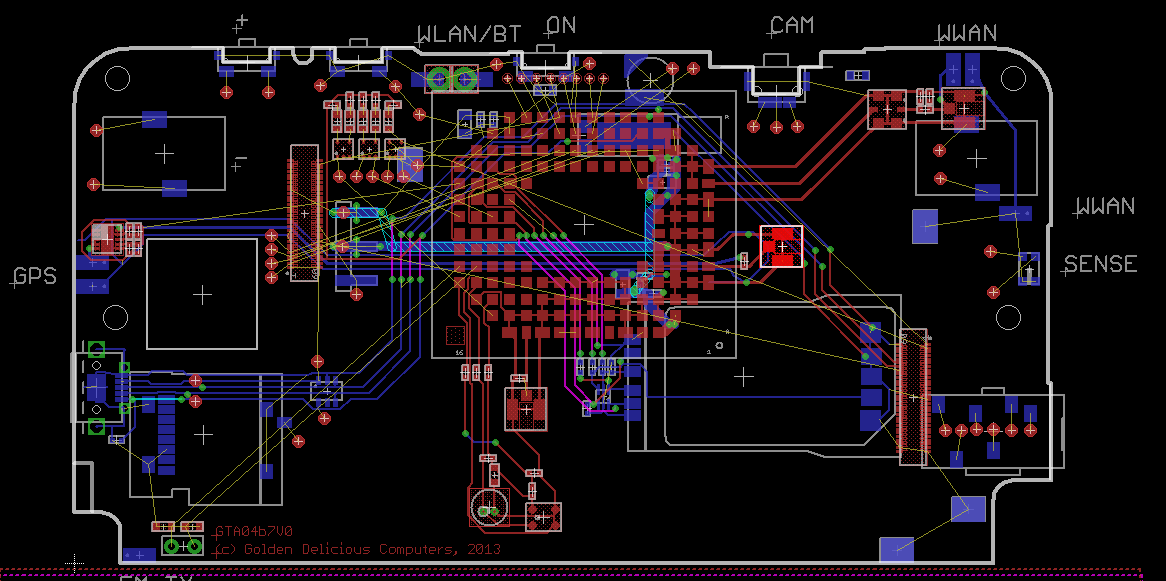Select the GTA04b7V0 board name text
1166x581 pixels.
(253, 532)
